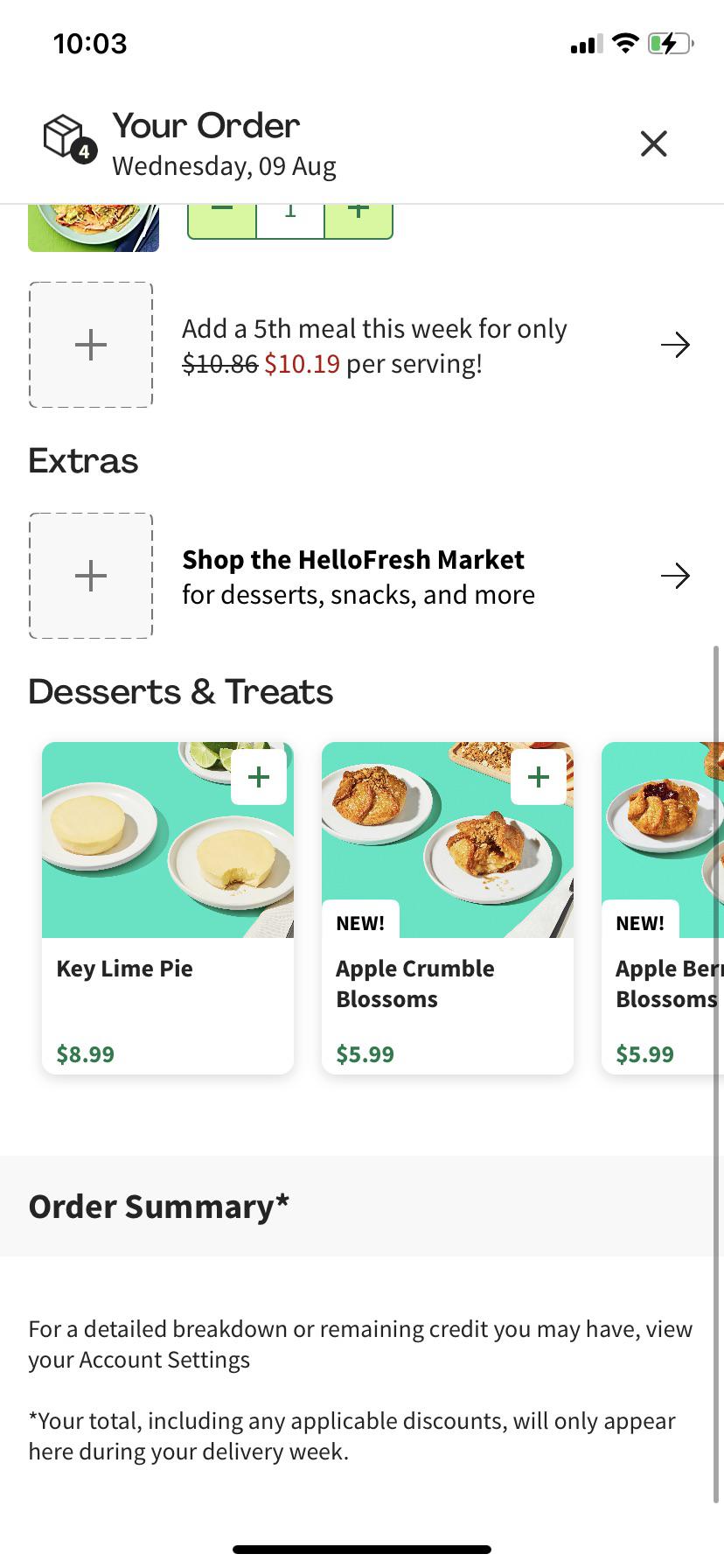Open arrow next to HelloFresh Market
Image resolution: width=724 pixels, height=1568 pixels.
(675, 576)
